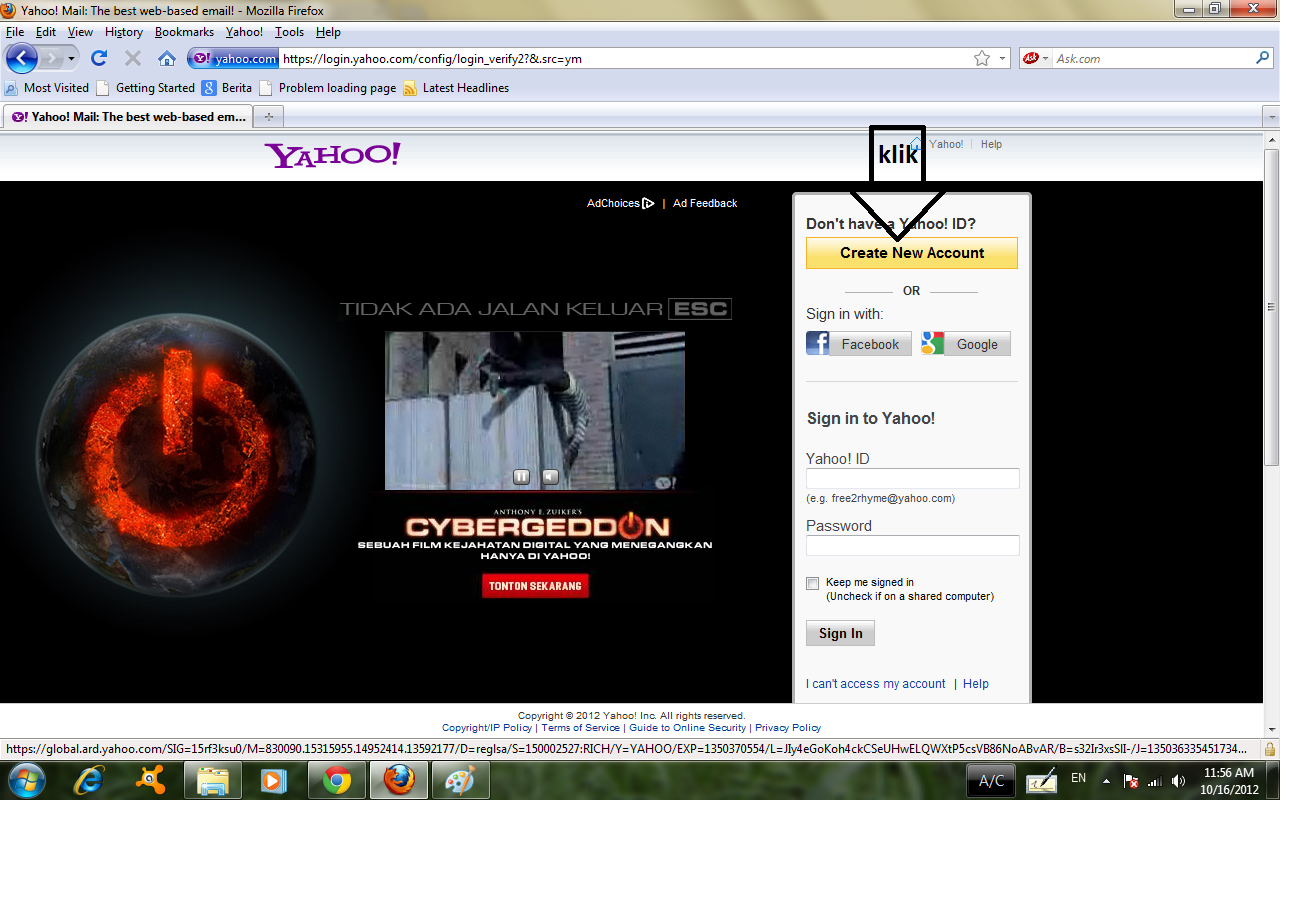
Task: Click the Create New Account button
Action: [912, 253]
